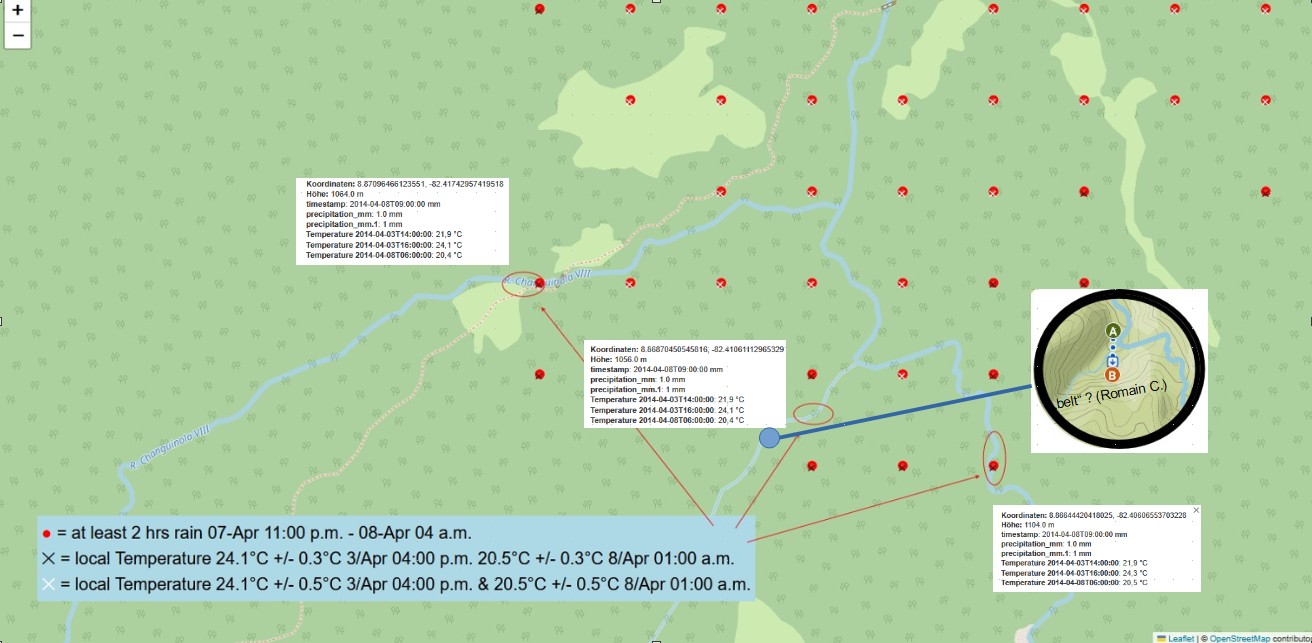The height and width of the screenshot is (643, 1312).
Task: Click the zoom out minus button
Action: (17, 36)
